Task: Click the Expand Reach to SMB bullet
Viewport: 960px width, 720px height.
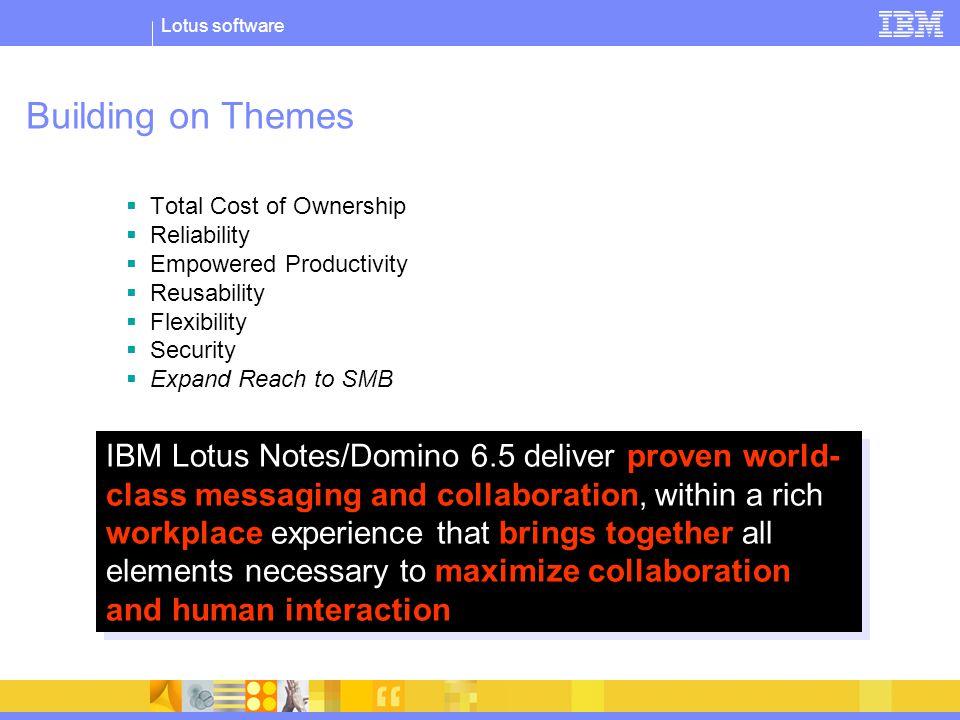Action: tap(272, 379)
